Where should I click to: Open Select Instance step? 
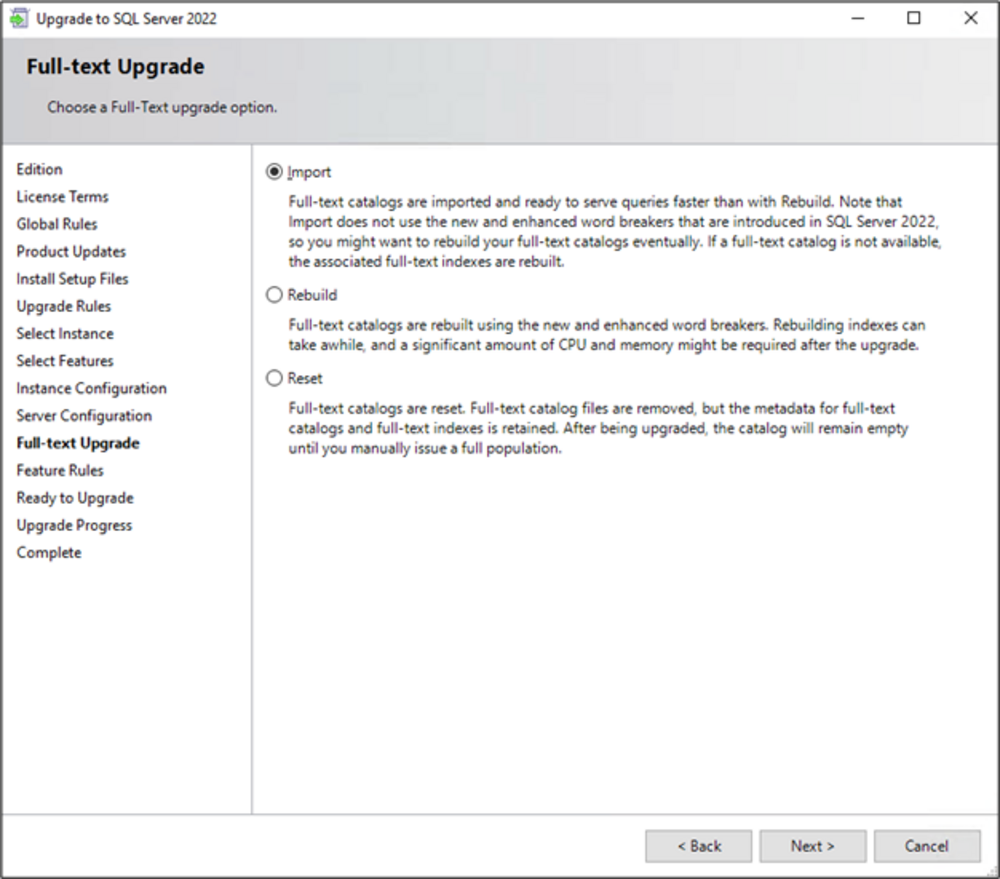tap(65, 334)
